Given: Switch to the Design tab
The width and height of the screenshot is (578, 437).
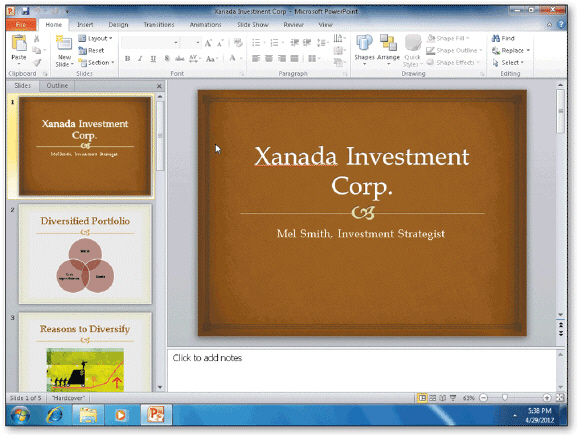Looking at the screenshot, I should click(118, 25).
